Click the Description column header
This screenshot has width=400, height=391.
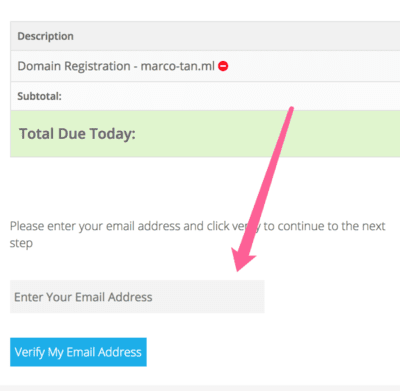[x=45, y=36]
